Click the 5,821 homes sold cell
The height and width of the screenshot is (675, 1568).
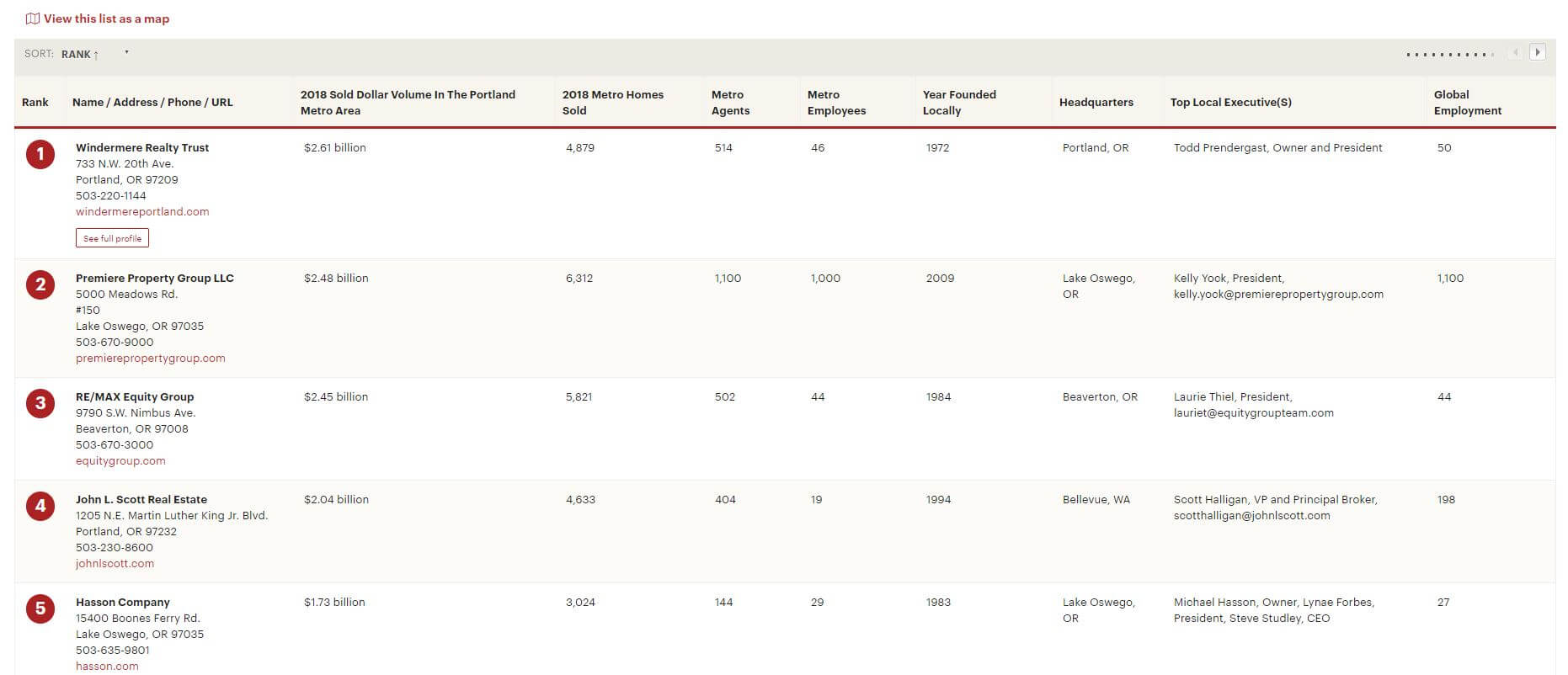point(579,396)
